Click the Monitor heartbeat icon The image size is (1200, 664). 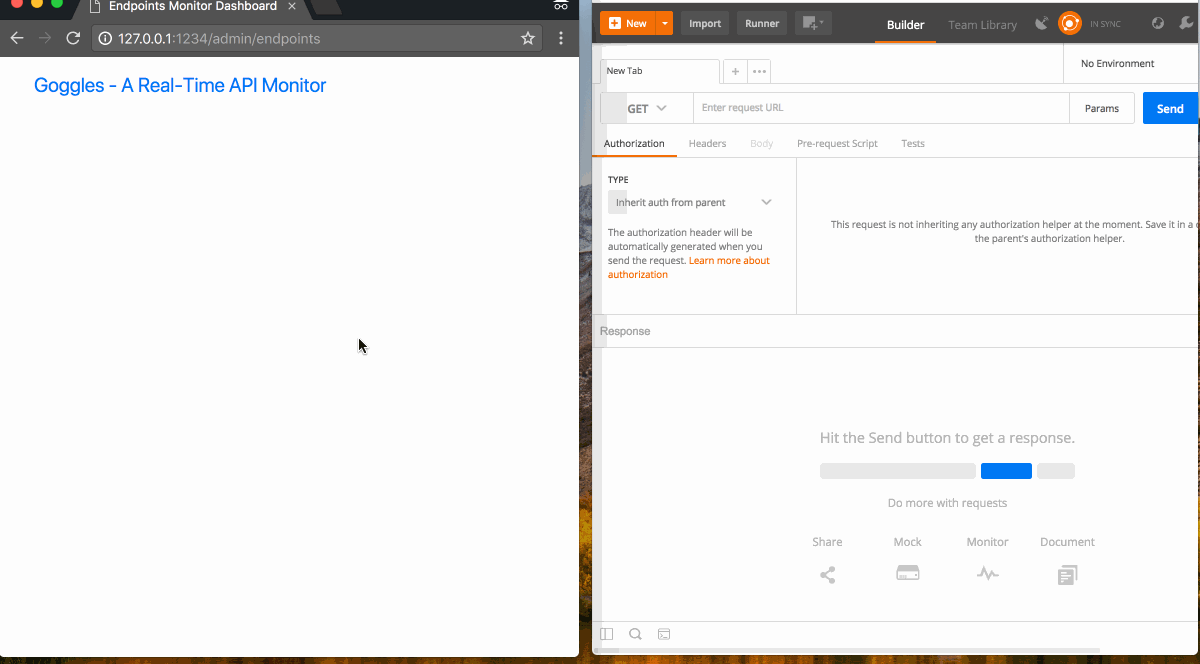987,573
